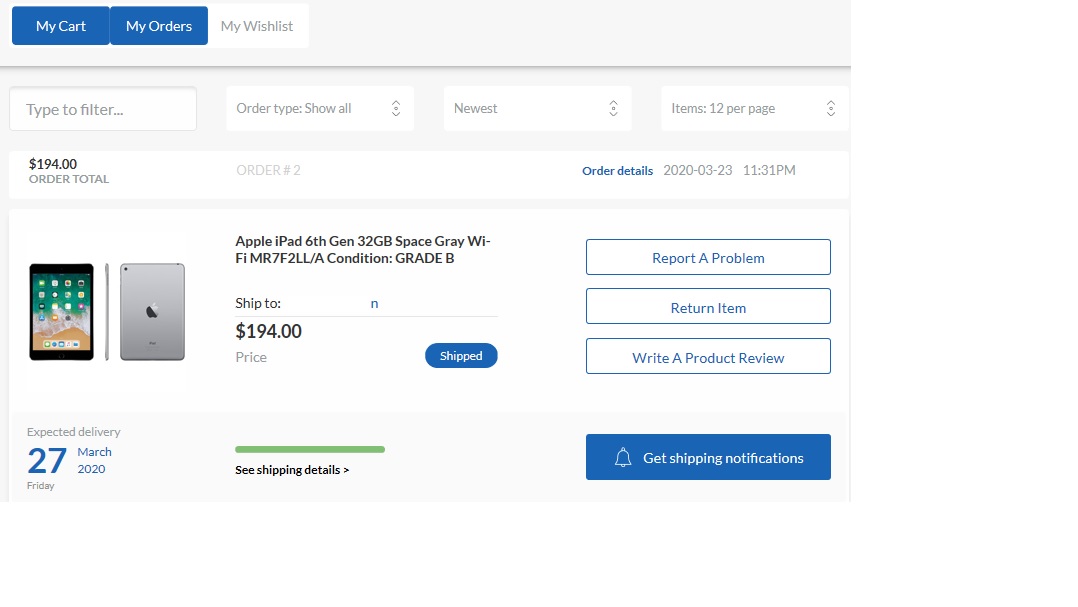Click the iPad front view thumbnail

coord(61,312)
